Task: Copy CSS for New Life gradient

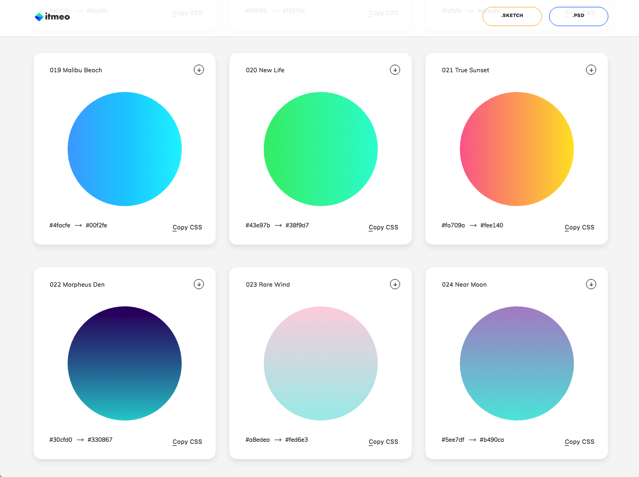Action: [383, 227]
